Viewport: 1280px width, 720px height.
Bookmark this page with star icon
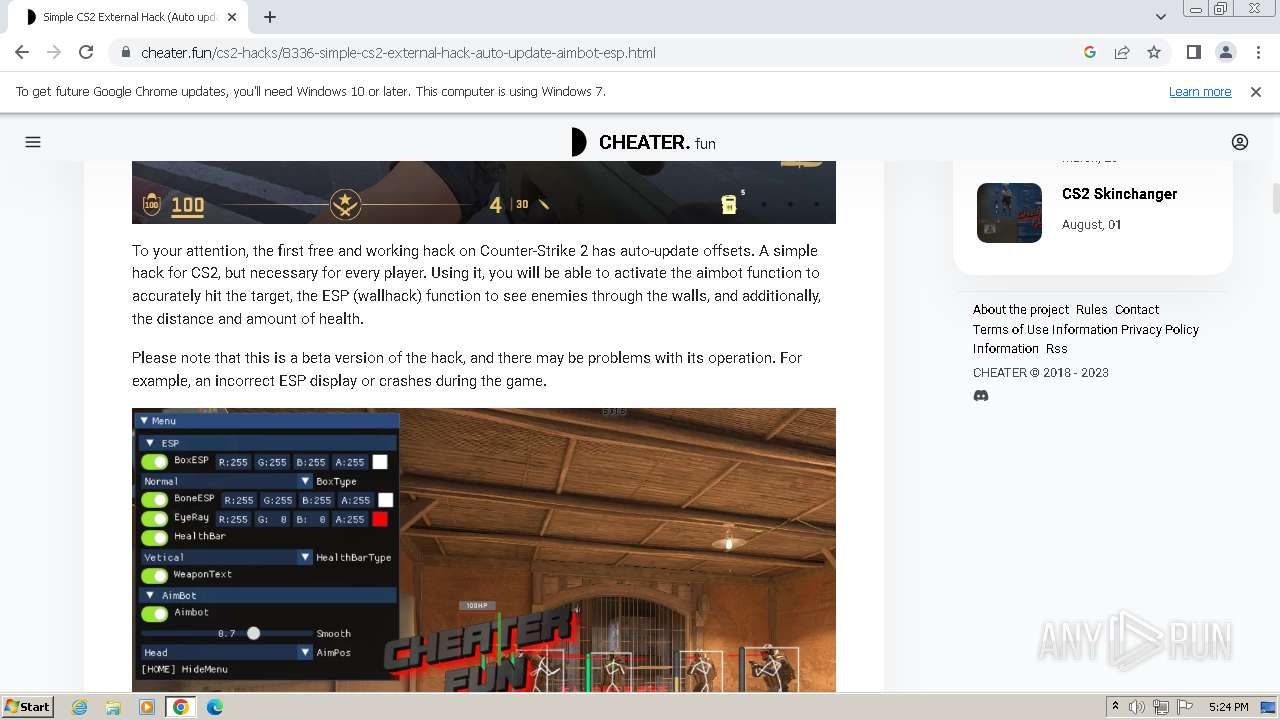(x=1154, y=52)
